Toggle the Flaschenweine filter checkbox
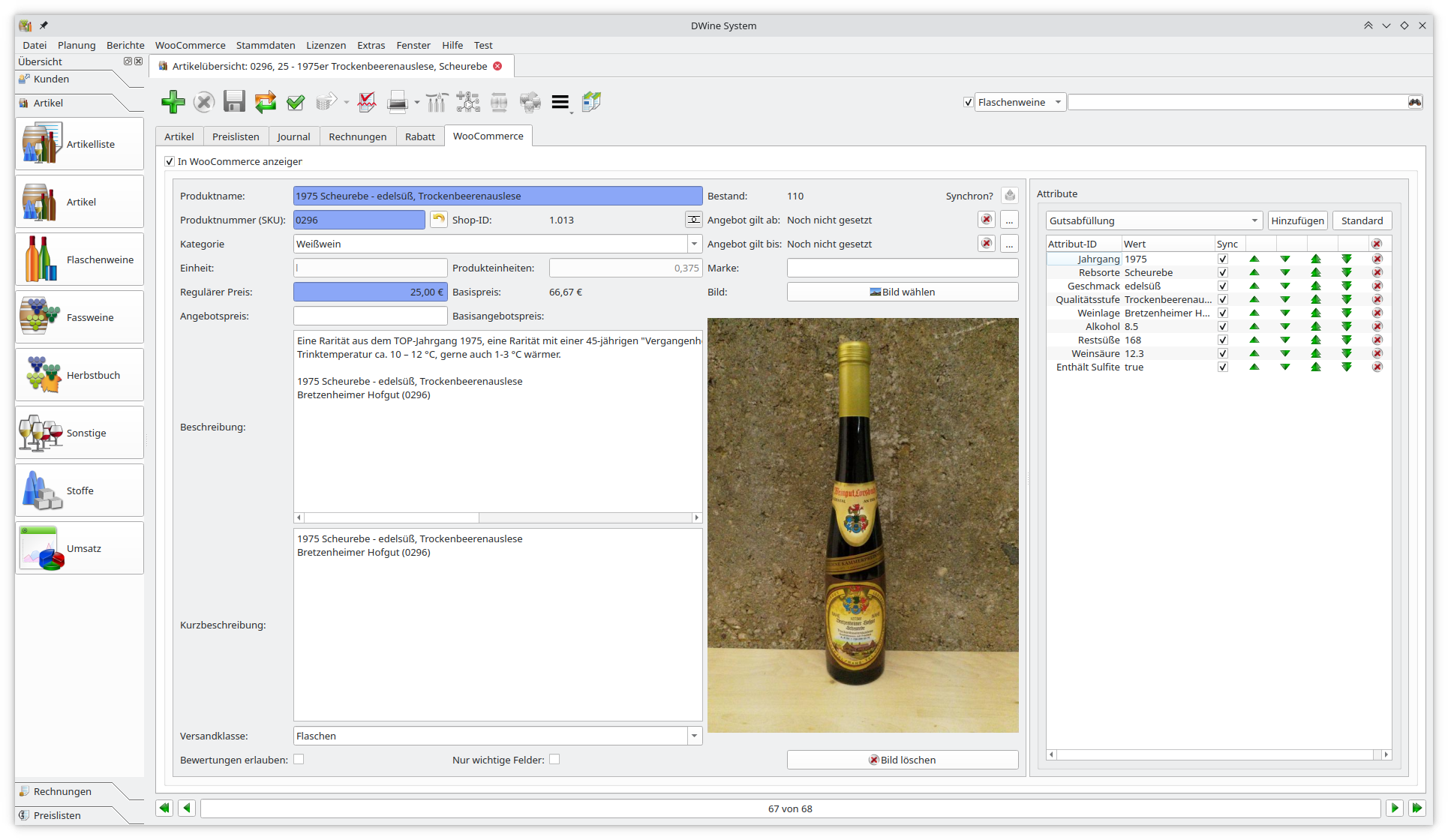This screenshot has height=840, width=1448. pos(968,102)
